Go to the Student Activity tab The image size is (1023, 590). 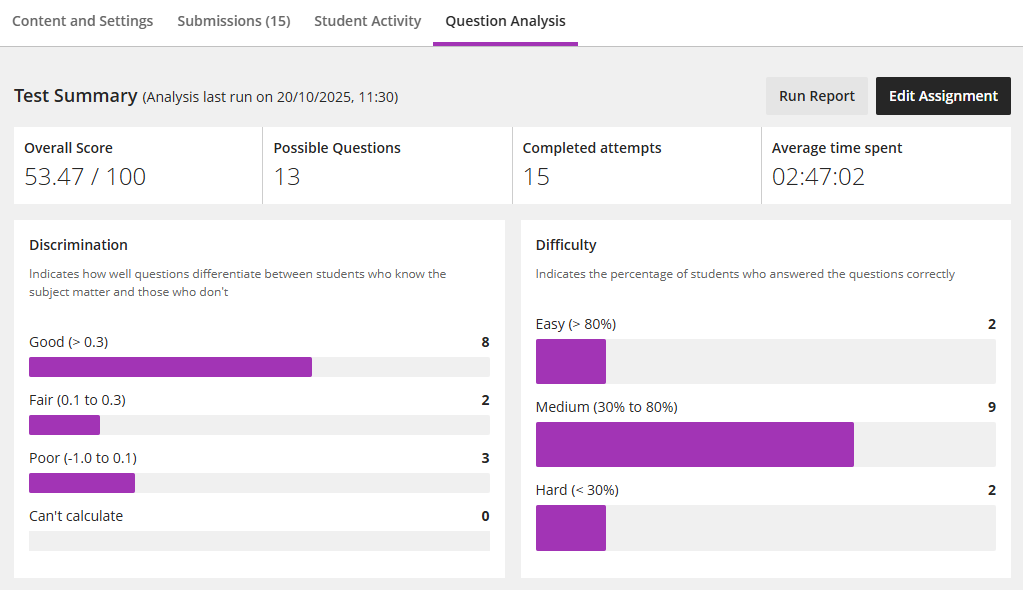[x=367, y=21]
